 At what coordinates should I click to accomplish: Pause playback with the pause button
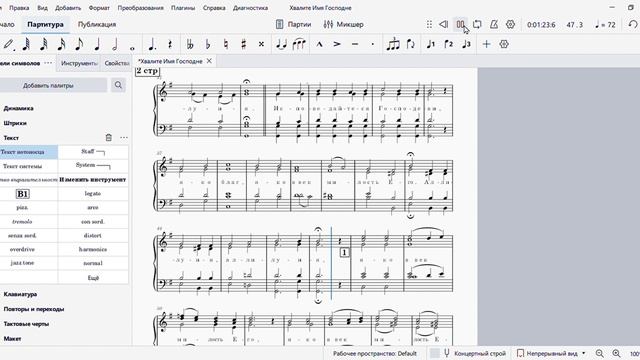click(x=460, y=24)
